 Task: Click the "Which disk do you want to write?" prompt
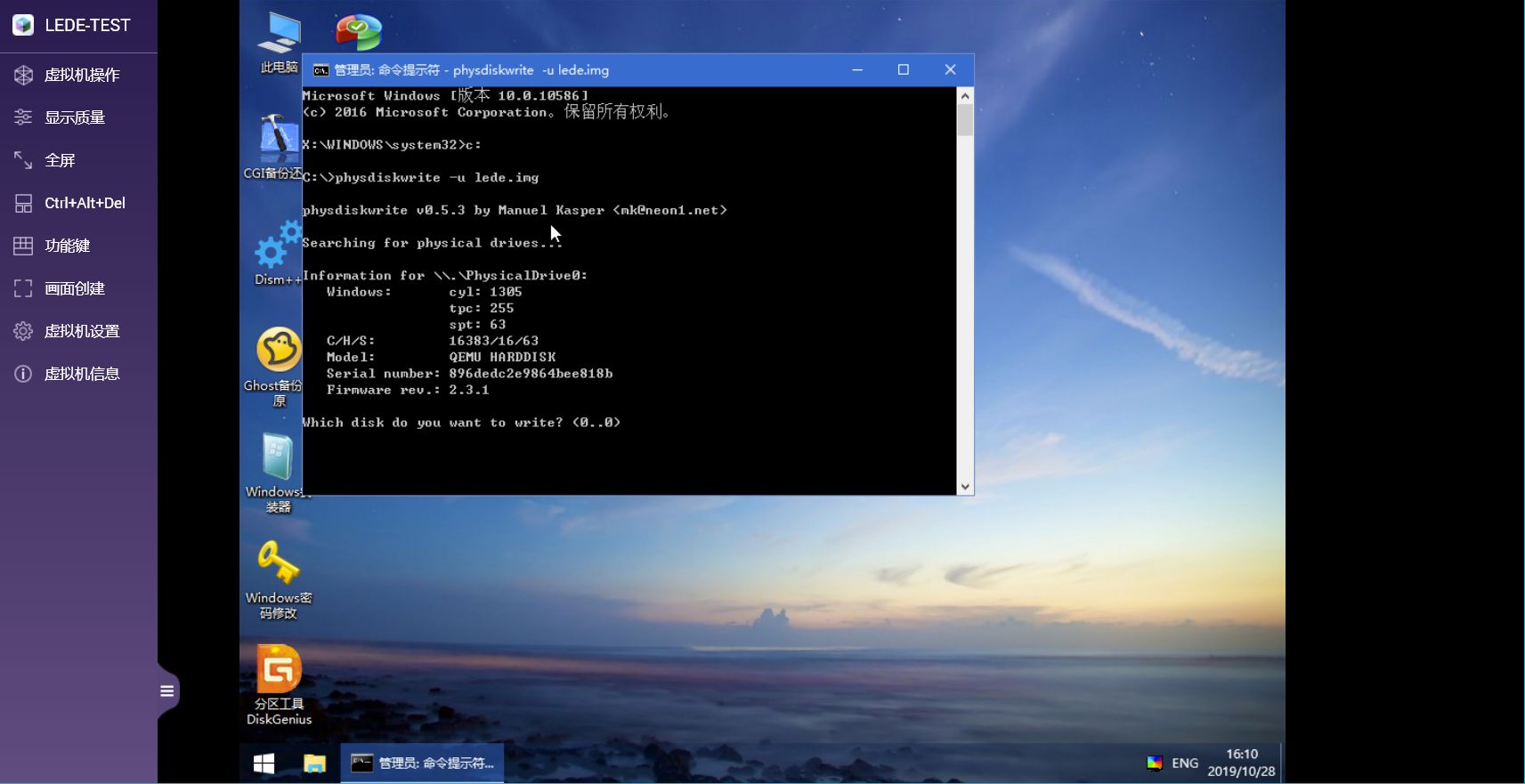tap(461, 423)
